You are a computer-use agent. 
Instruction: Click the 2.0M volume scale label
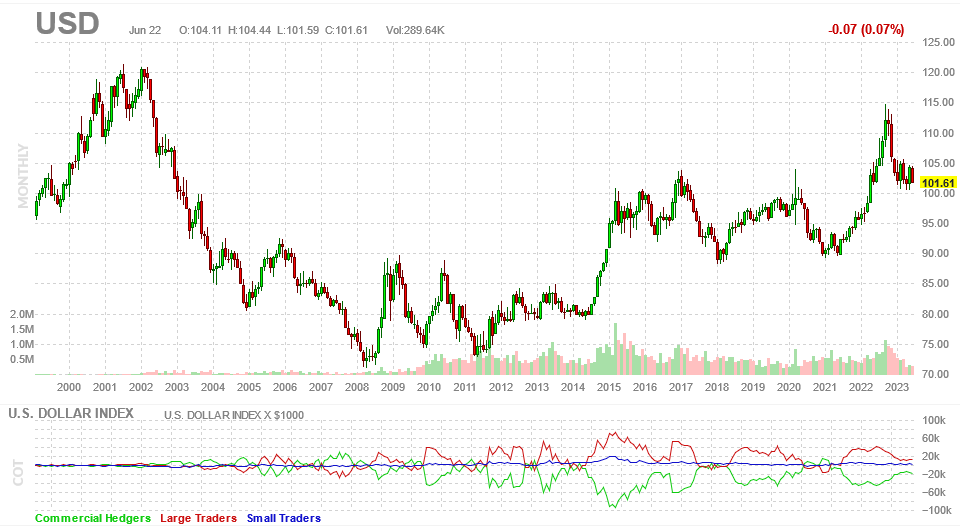22,314
